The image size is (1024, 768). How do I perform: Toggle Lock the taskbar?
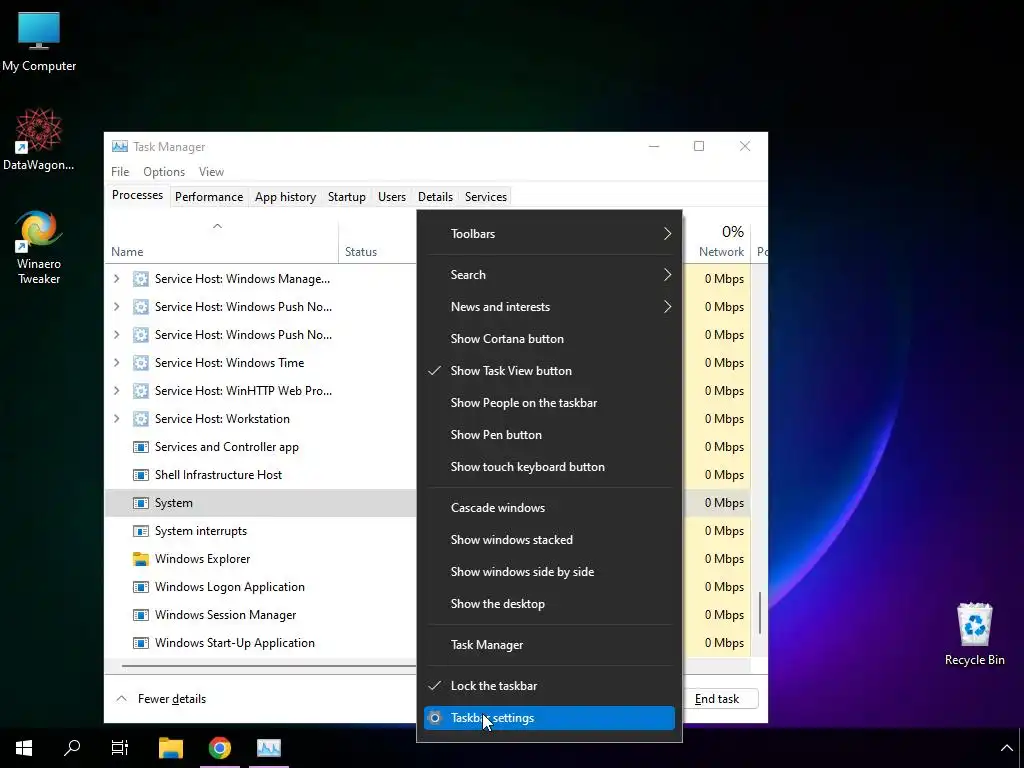point(549,686)
